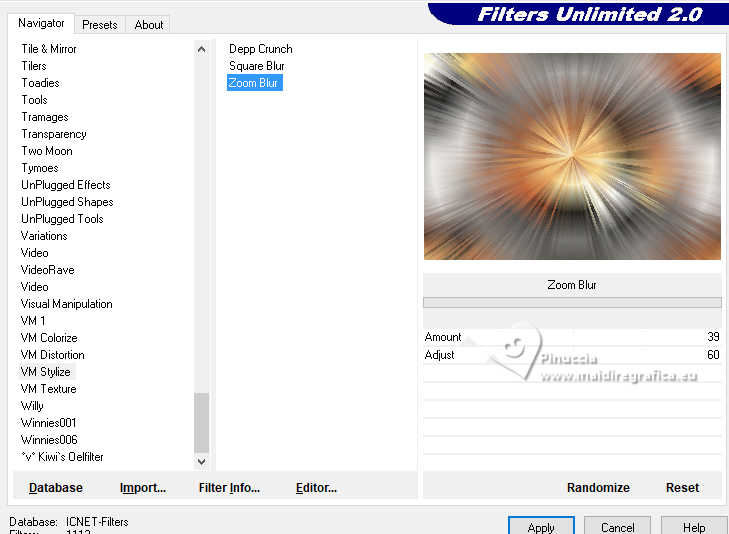Choose the VM Texture category
The image size is (729, 534).
pos(49,389)
